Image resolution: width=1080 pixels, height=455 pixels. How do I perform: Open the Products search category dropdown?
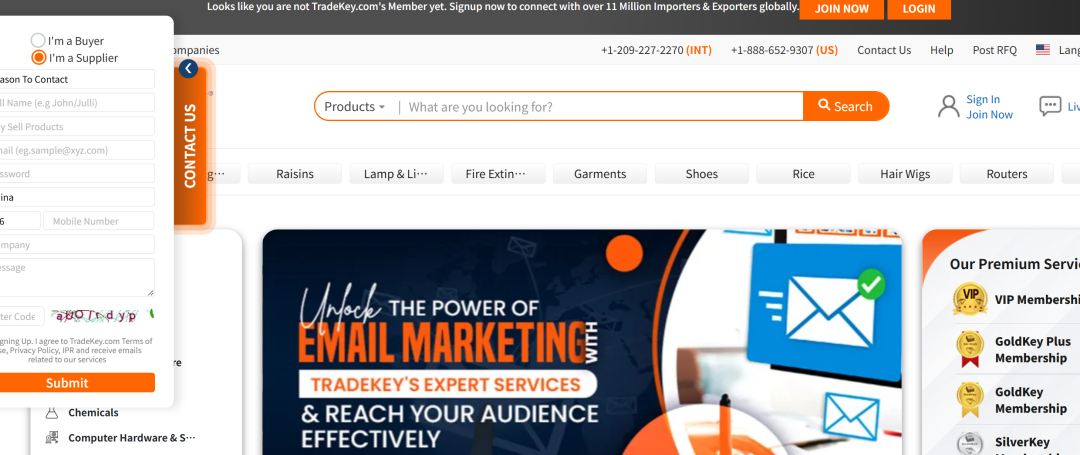[x=355, y=107]
